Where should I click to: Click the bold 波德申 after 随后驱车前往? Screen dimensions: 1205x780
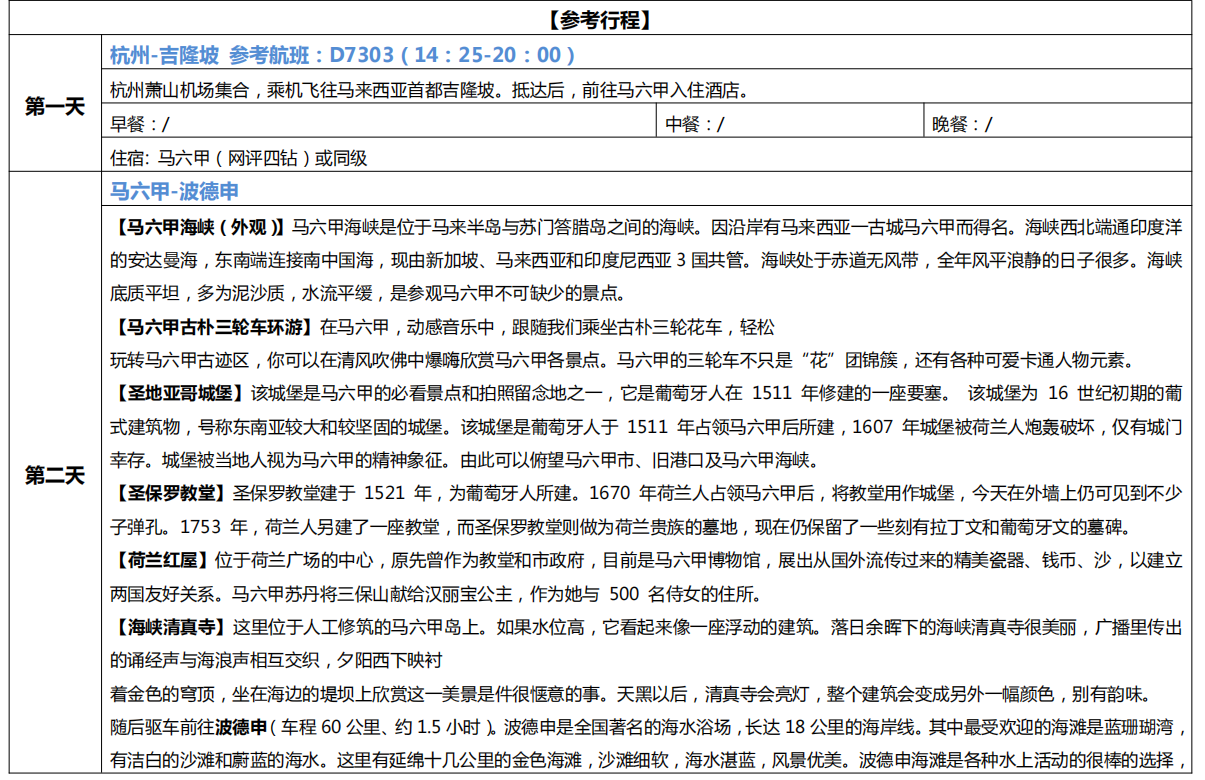[x=242, y=726]
